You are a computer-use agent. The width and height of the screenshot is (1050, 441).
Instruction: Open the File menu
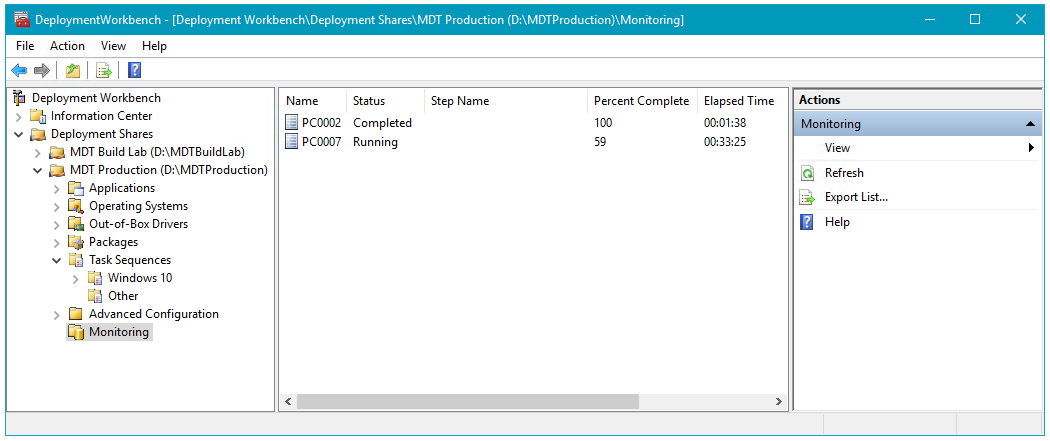pos(25,46)
